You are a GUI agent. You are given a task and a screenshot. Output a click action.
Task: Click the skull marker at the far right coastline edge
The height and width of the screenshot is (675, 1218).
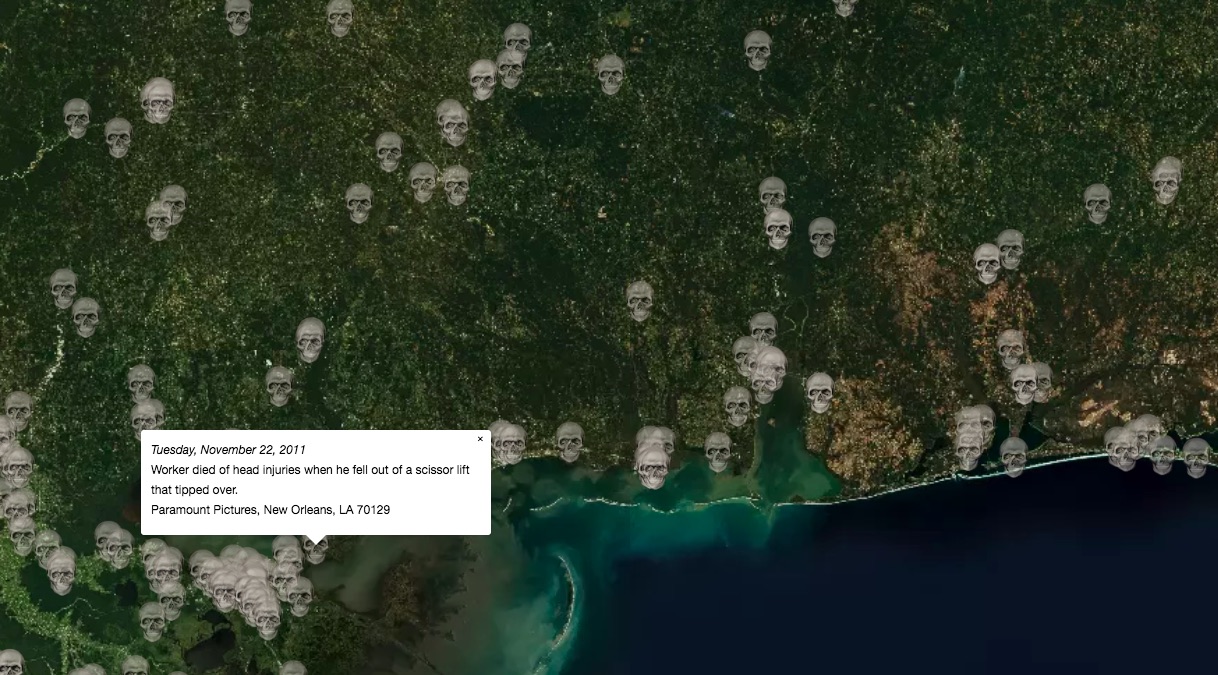point(1196,457)
